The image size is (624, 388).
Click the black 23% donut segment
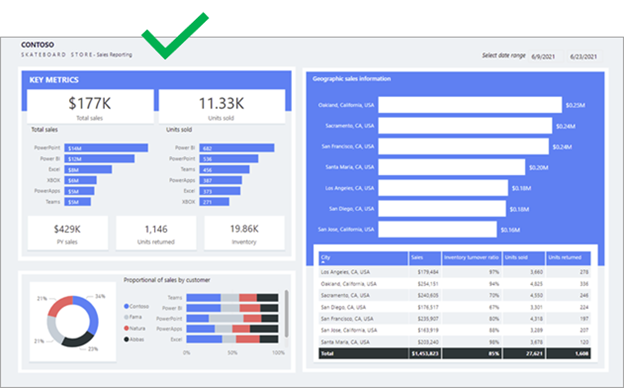79,340
